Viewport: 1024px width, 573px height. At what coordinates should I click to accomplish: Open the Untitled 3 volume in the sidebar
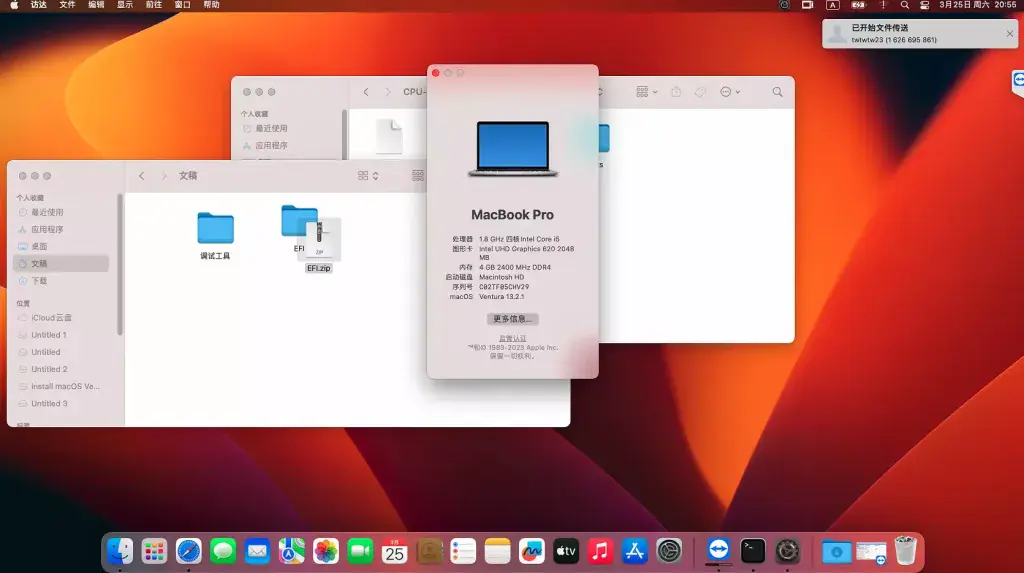[x=49, y=404]
